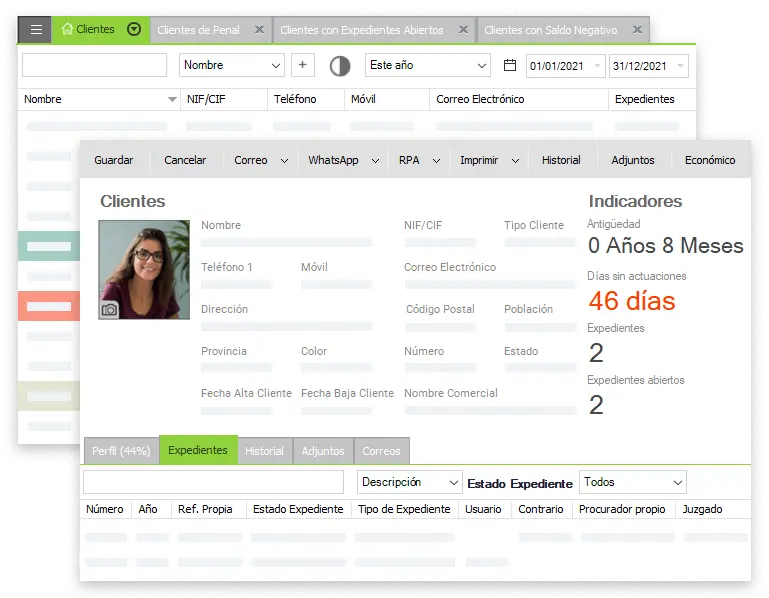Select the Perfil (44%) tab
The width and height of the screenshot is (769, 598).
pyautogui.click(x=121, y=451)
